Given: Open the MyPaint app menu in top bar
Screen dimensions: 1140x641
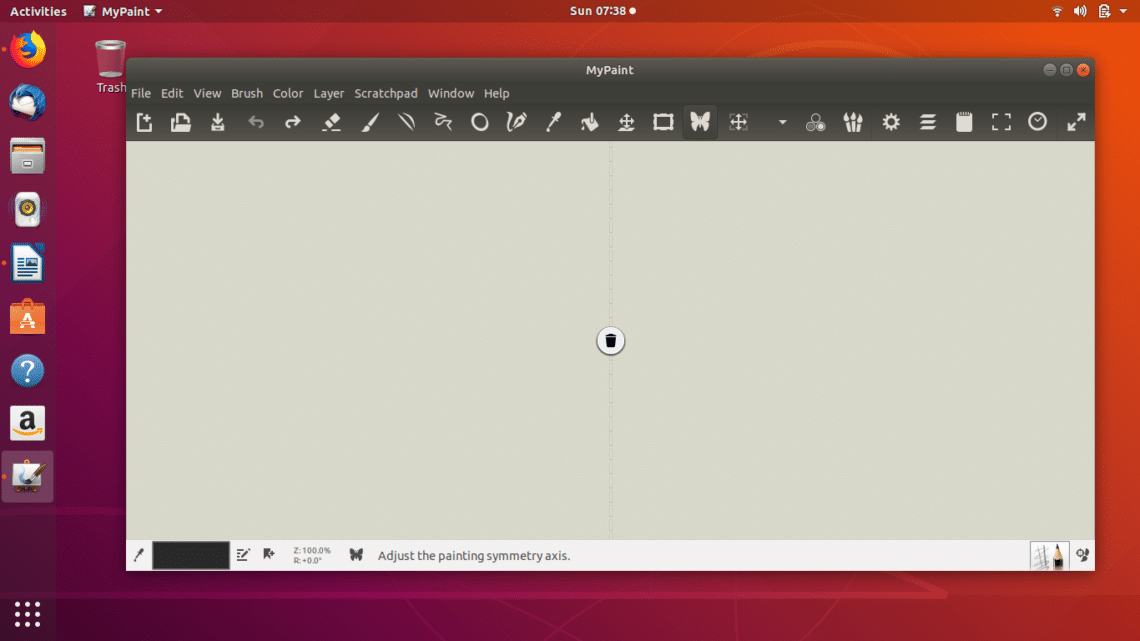Looking at the screenshot, I should pyautogui.click(x=124, y=11).
